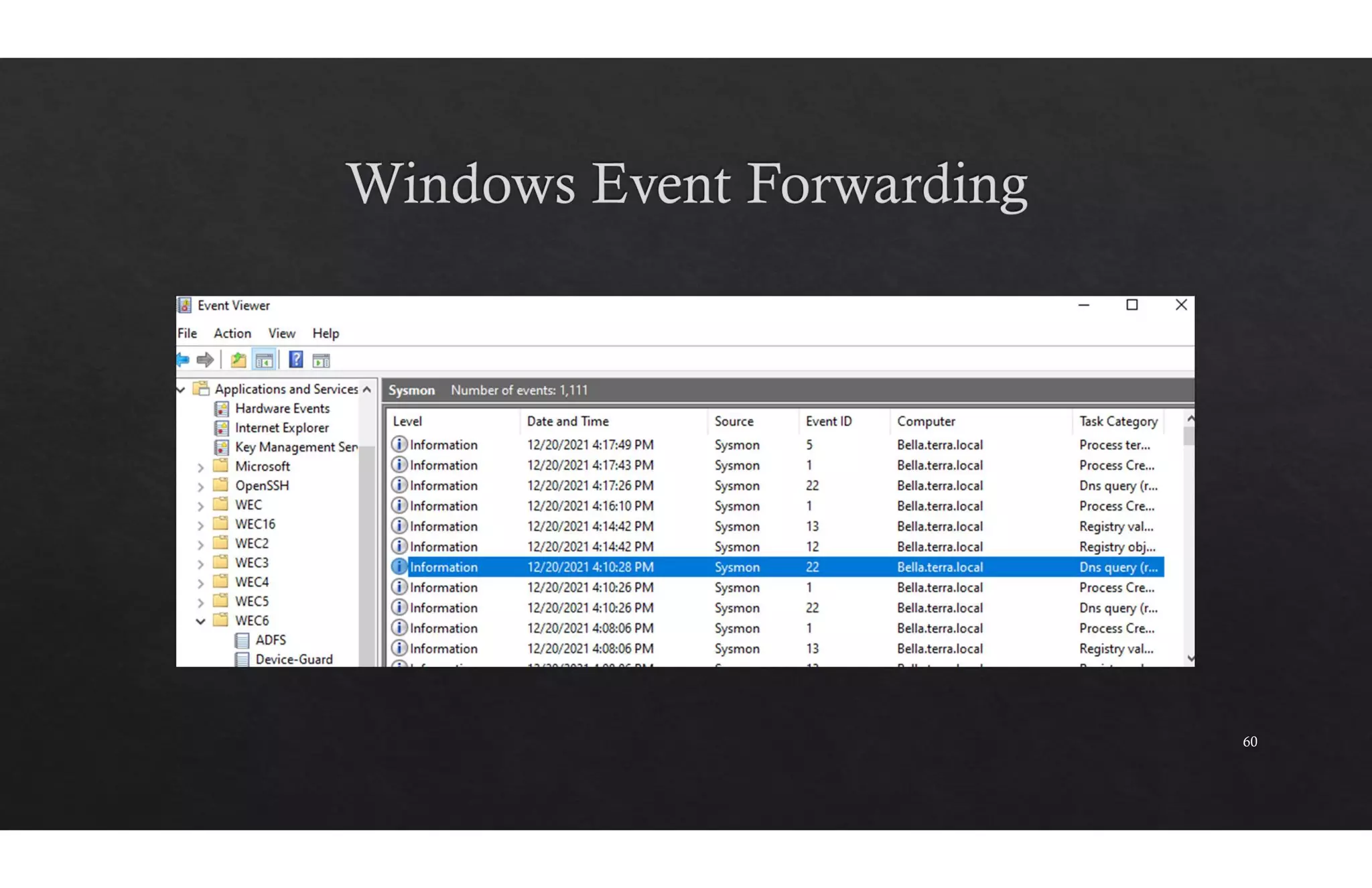Screen dimensions: 1372x888
Task: Toggle show/hide console tree icon
Action: pyautogui.click(x=264, y=360)
